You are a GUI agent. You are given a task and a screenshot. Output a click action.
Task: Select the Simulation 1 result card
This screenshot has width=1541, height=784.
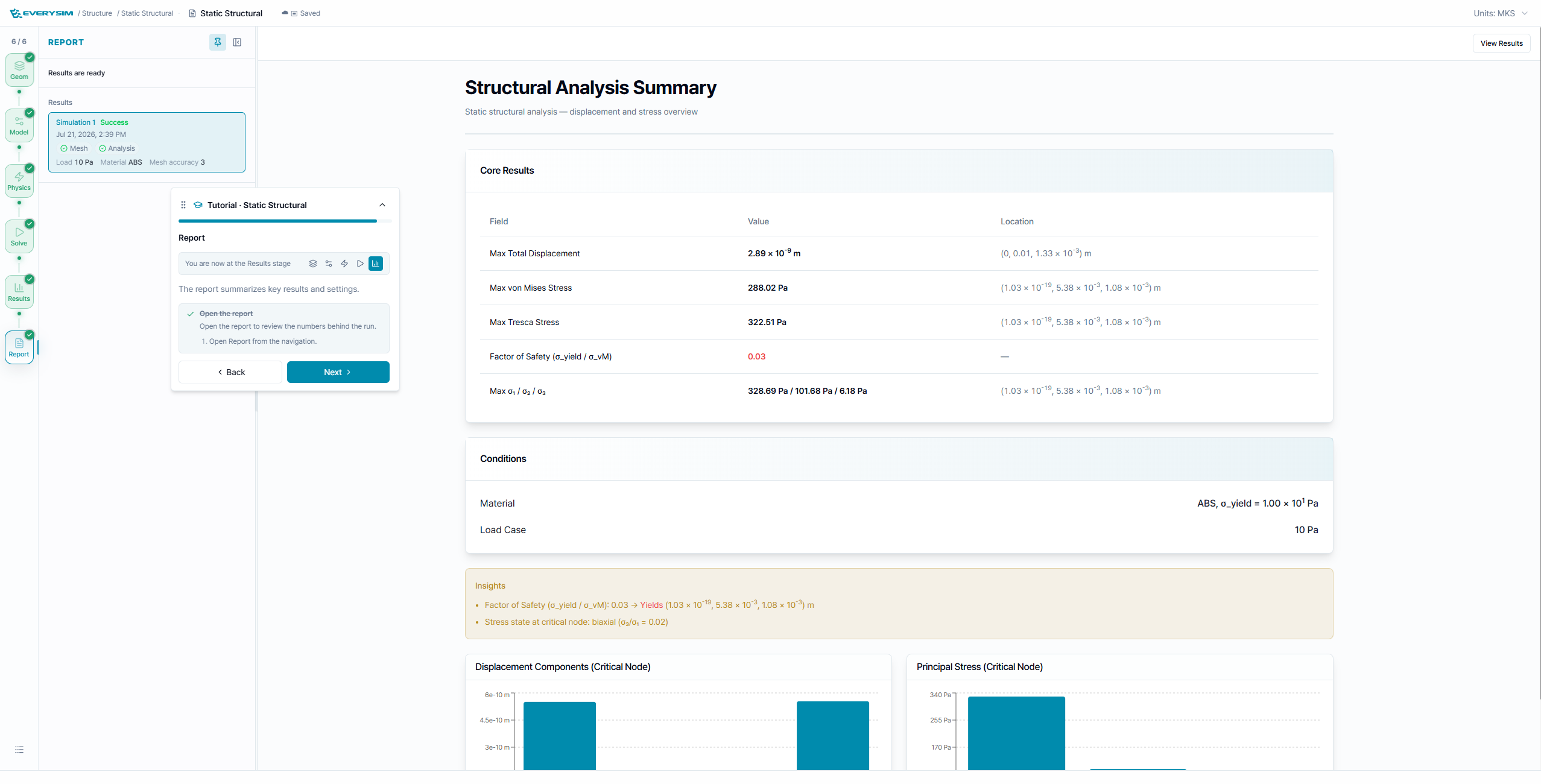(147, 142)
